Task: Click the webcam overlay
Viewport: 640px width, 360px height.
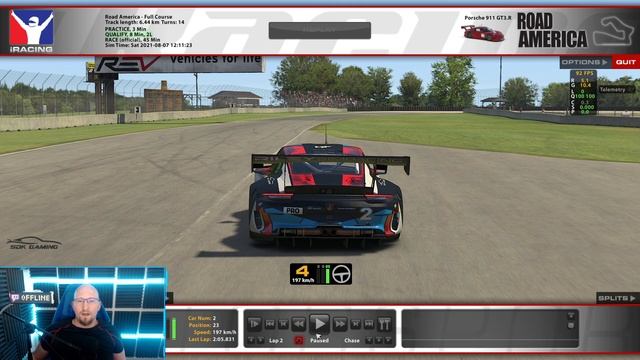Action: [x=83, y=313]
